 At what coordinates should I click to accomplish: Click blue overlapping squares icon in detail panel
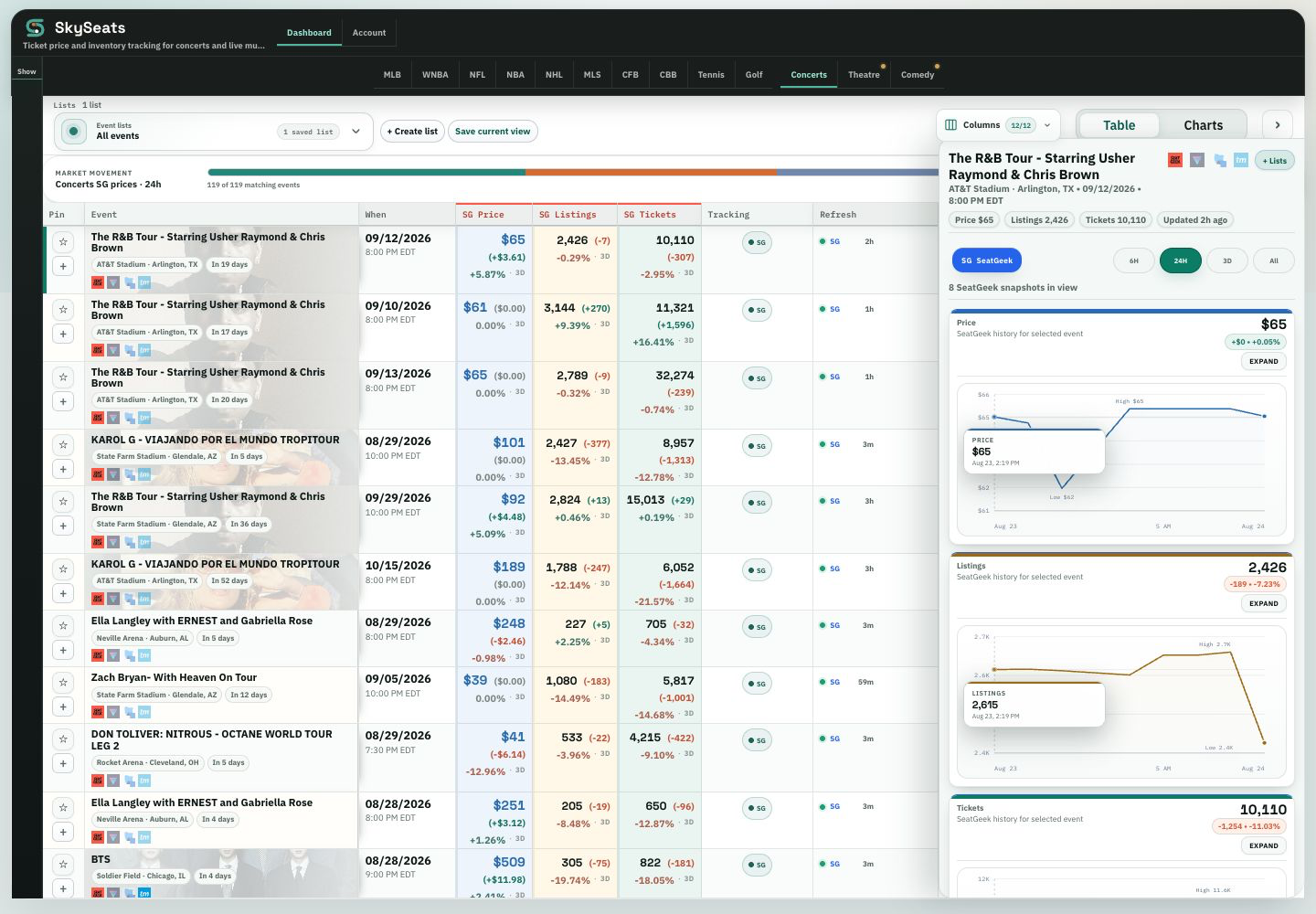pyautogui.click(x=1219, y=160)
